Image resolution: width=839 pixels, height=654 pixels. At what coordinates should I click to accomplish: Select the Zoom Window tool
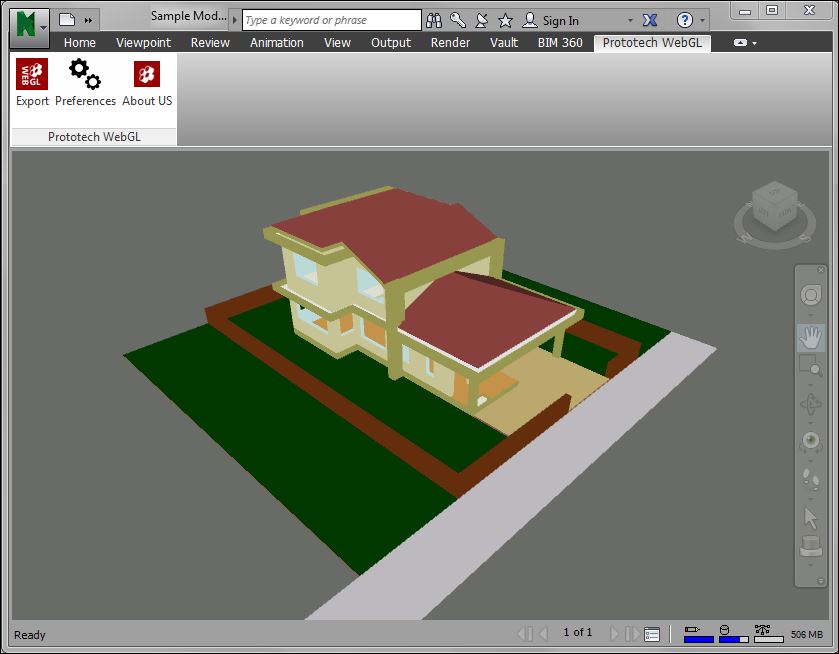[811, 364]
